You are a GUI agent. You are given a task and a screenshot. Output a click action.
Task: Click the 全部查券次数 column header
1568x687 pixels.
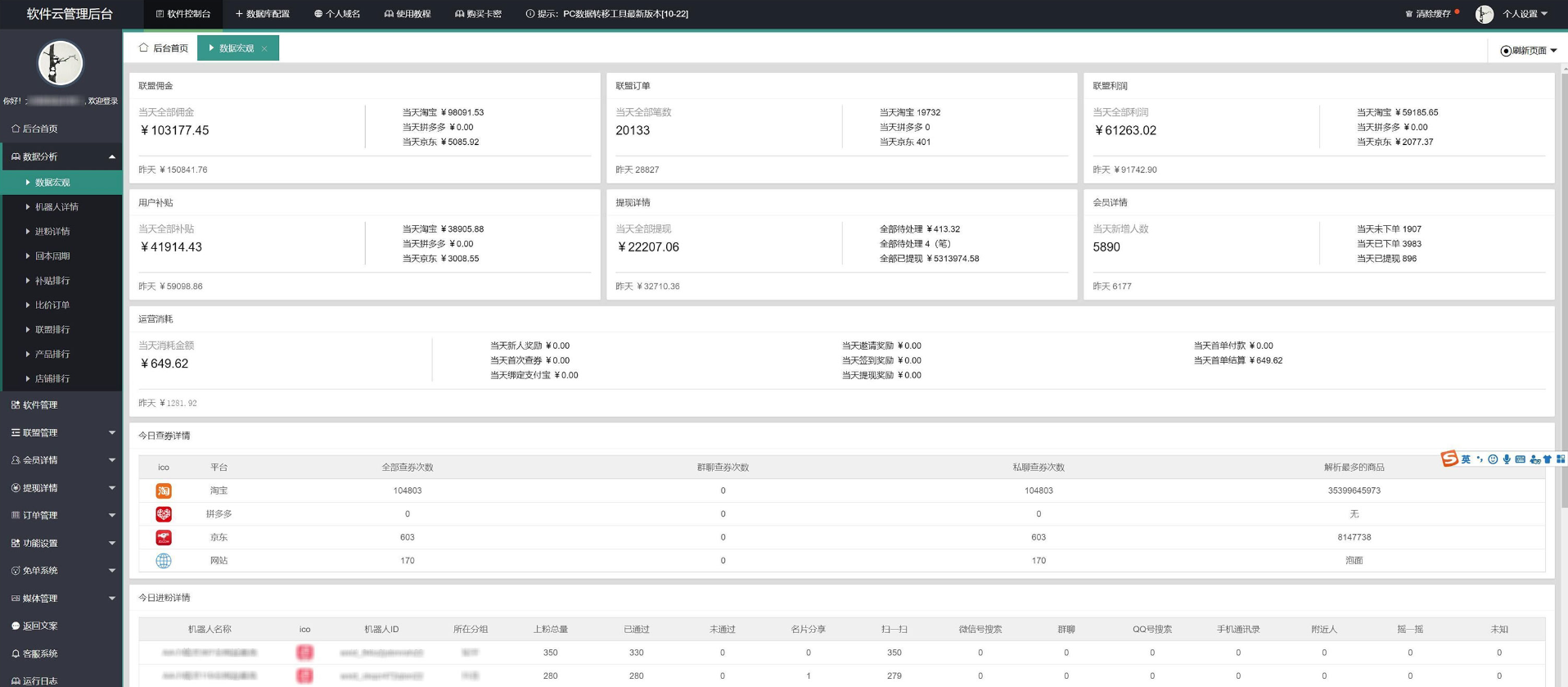[408, 467]
